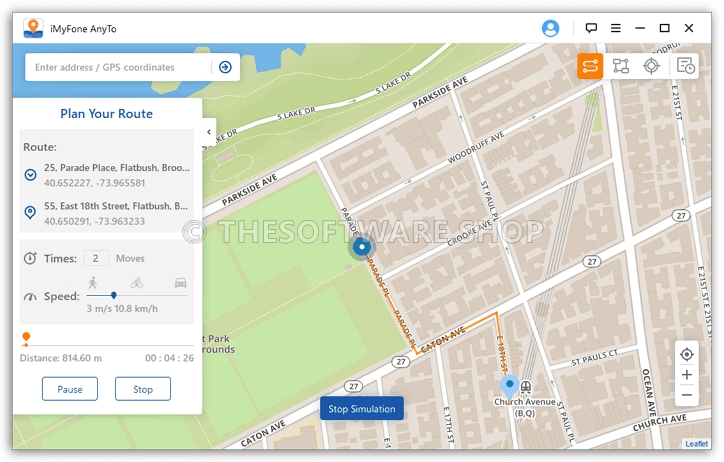Select the teleport mode crosshair icon

point(652,66)
